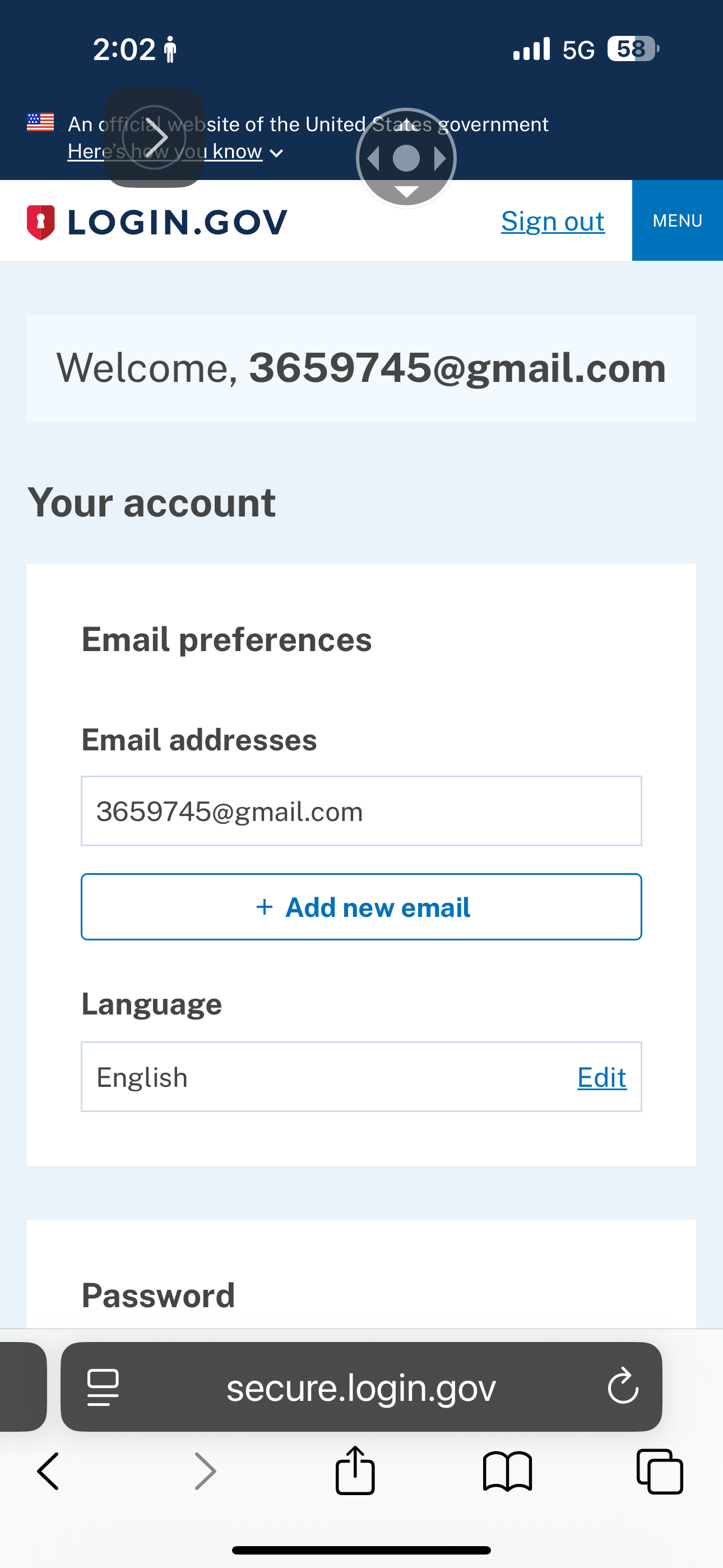Open page format reader menu icon

point(103,1387)
